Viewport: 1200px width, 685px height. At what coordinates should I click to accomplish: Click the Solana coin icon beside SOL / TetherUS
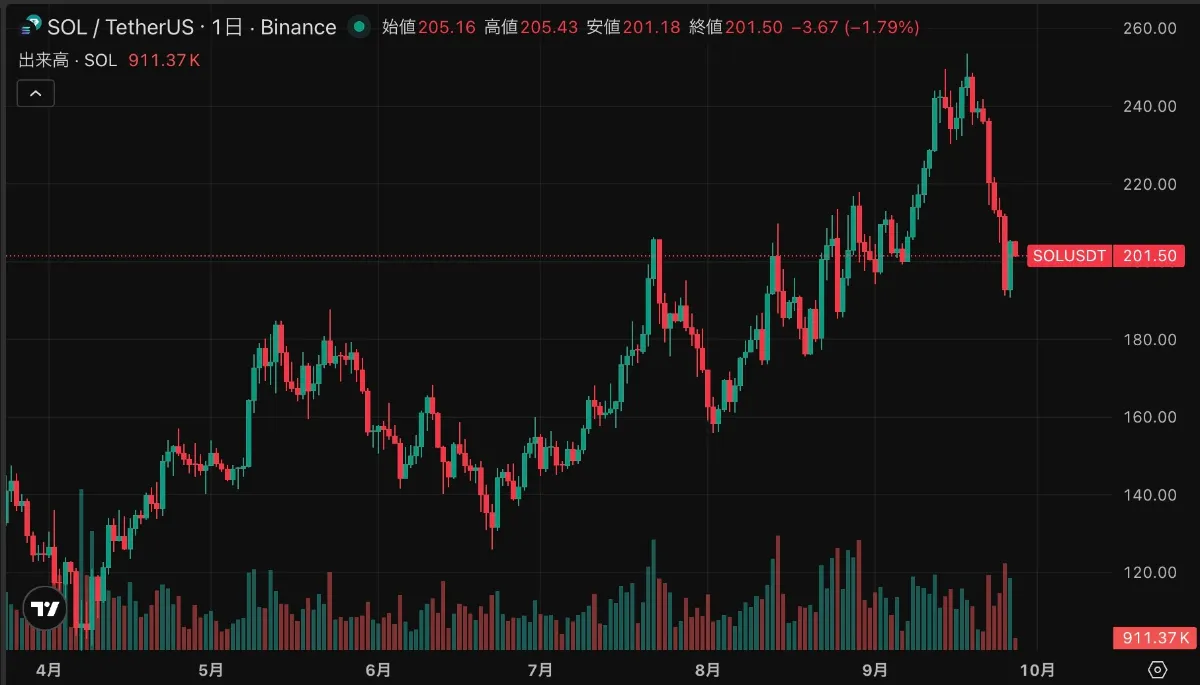pyautogui.click(x=31, y=26)
